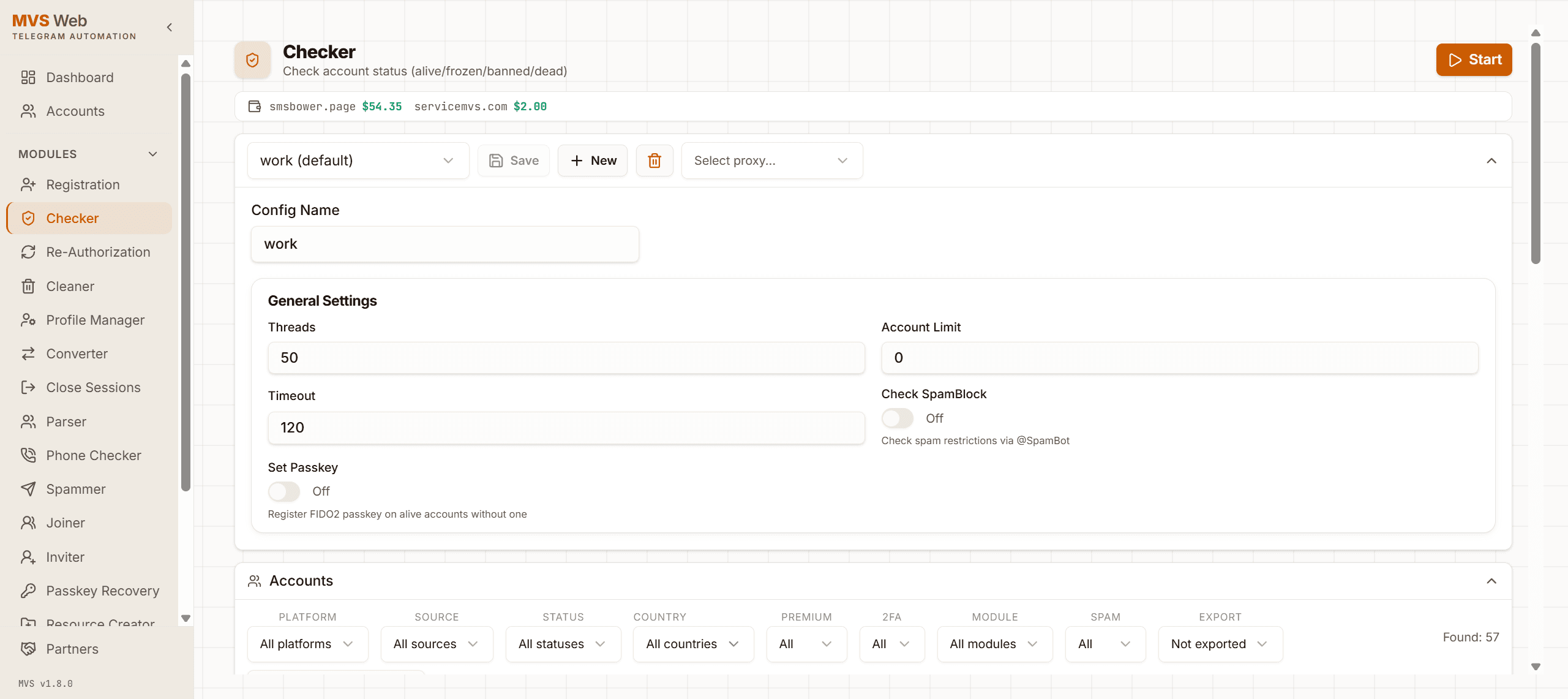Focus the Config Name field

(x=445, y=244)
